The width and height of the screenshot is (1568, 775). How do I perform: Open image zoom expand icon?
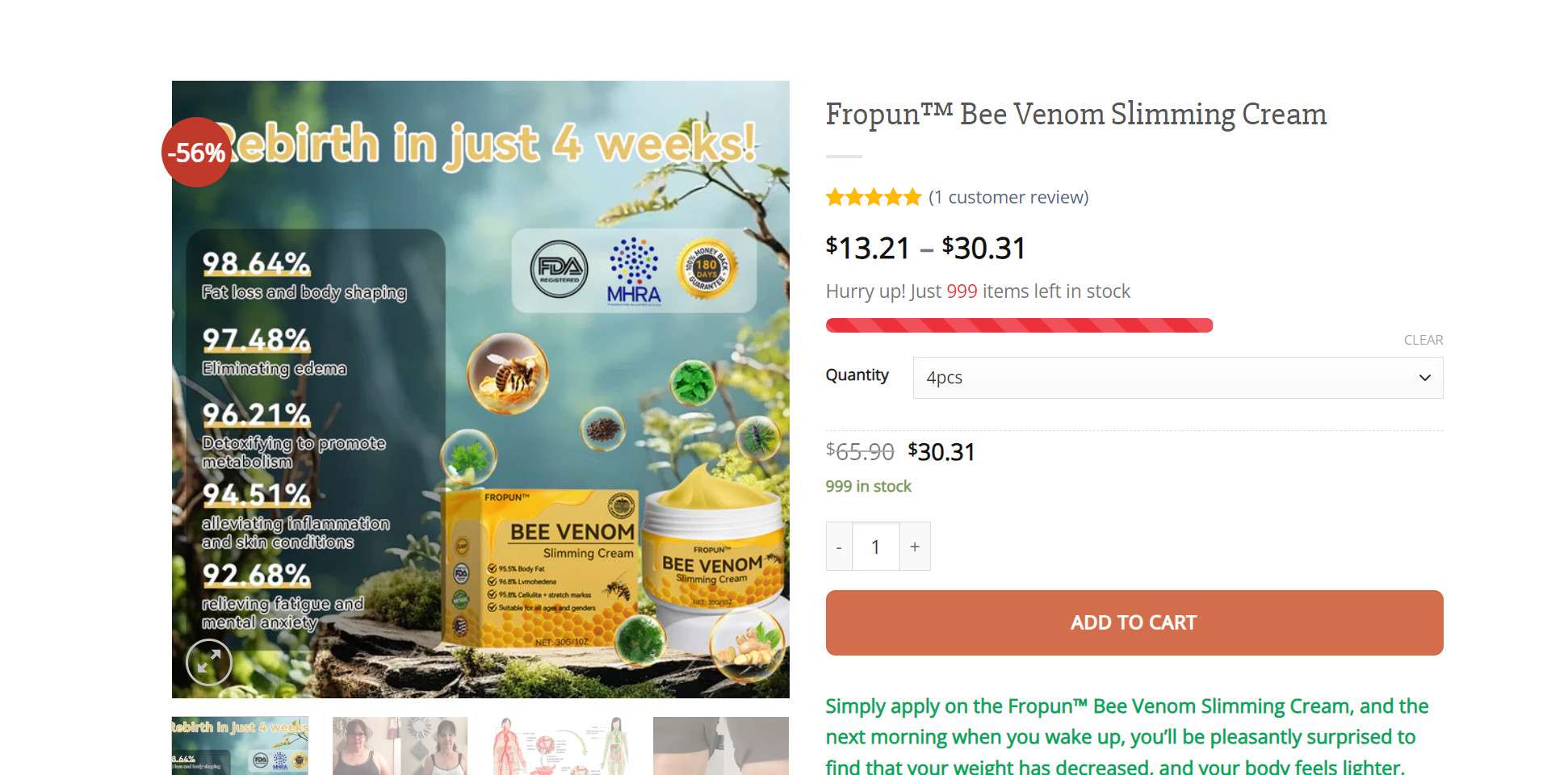[x=209, y=662]
